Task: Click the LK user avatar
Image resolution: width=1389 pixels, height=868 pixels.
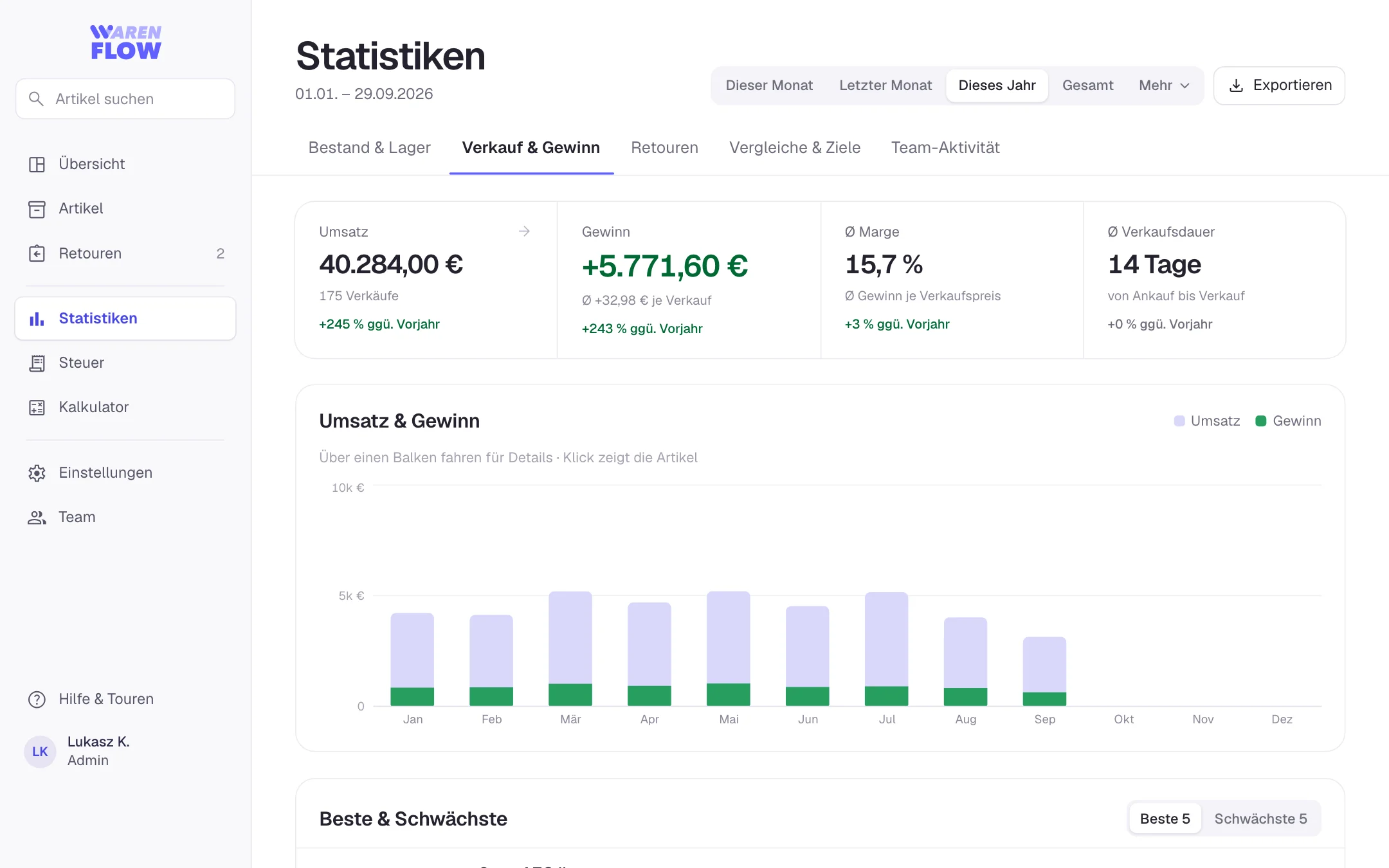Action: 40,752
